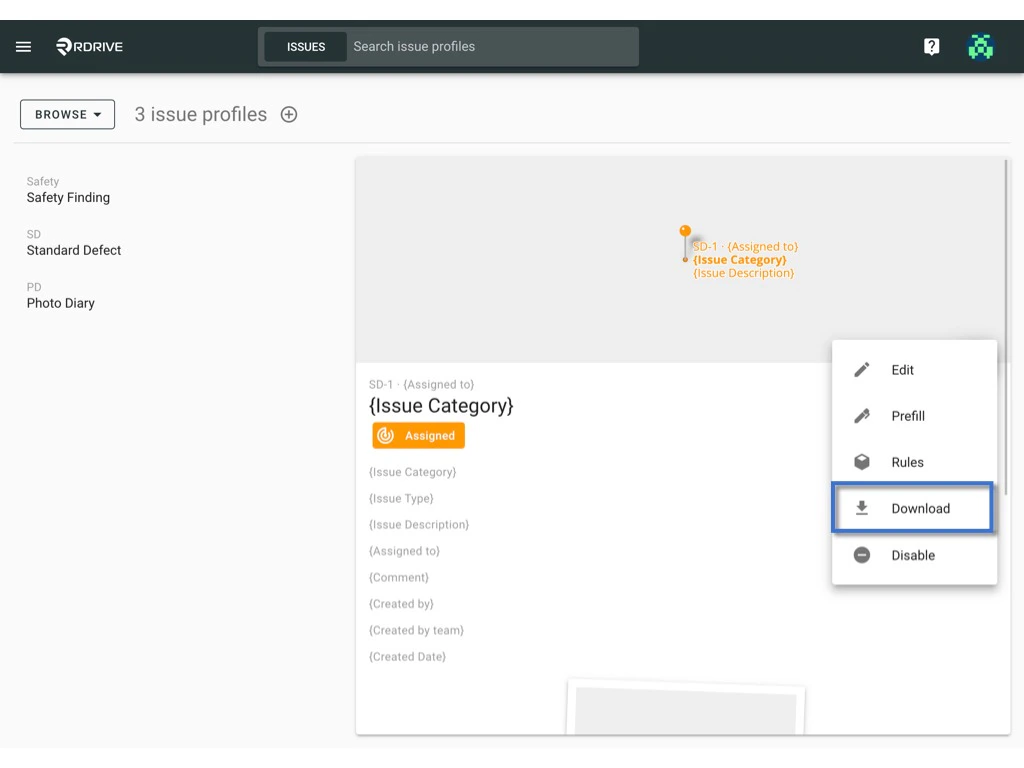Viewport: 1024px width, 768px height.
Task: Choose Edit from the context menu
Action: pyautogui.click(x=902, y=370)
